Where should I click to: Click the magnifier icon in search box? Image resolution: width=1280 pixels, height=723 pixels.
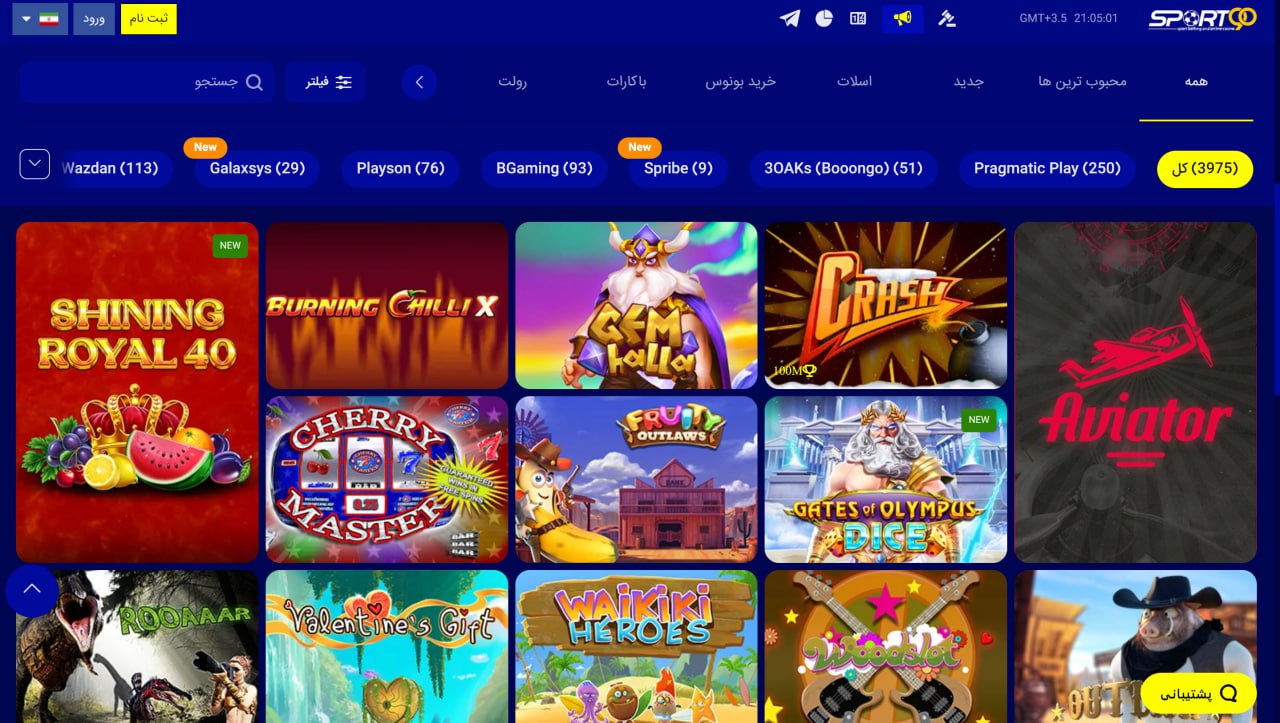coord(254,82)
